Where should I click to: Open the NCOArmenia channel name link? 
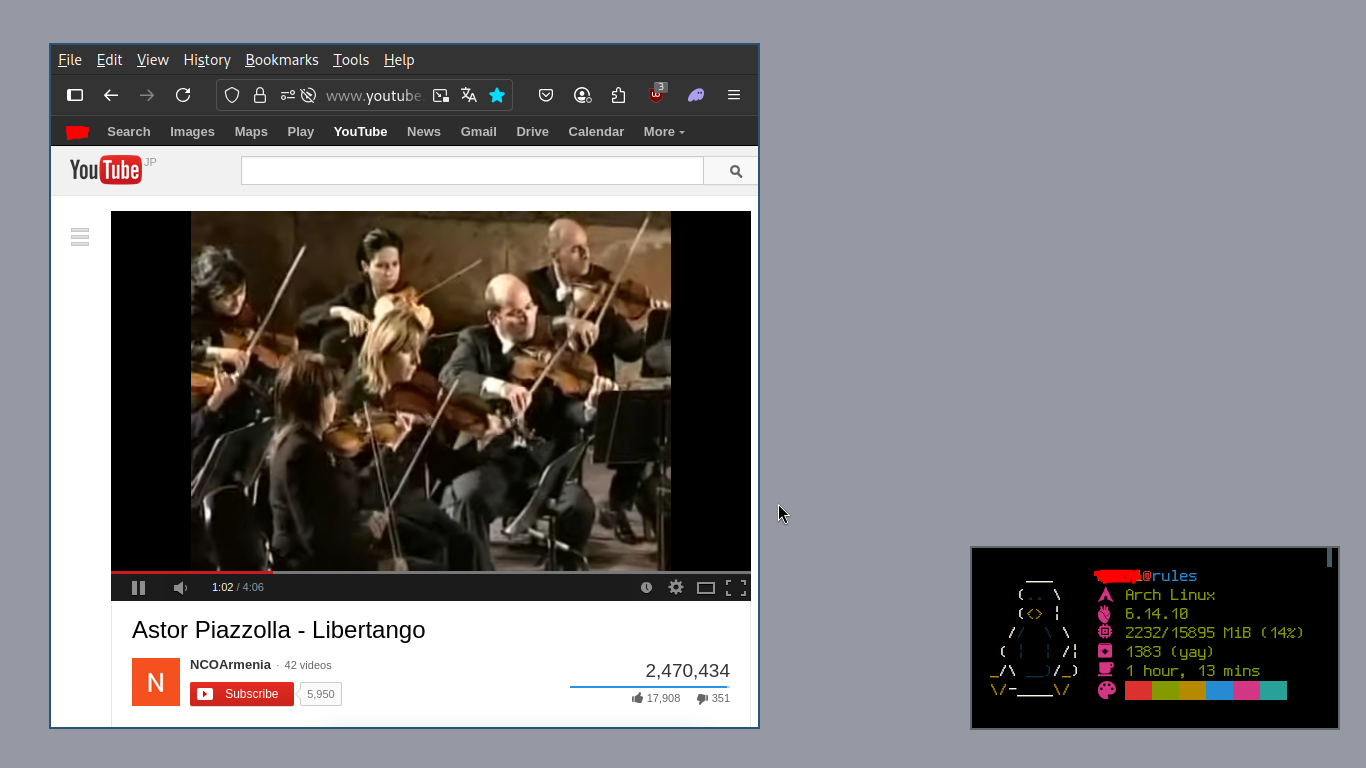(230, 665)
